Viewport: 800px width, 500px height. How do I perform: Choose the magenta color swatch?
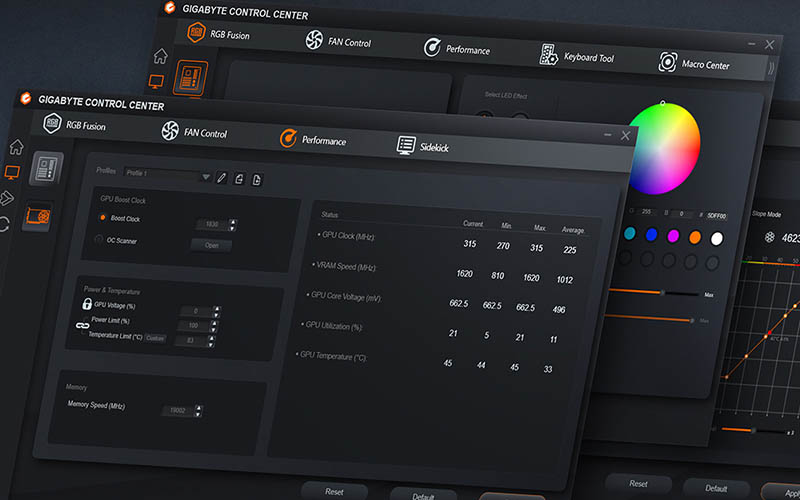tap(673, 236)
